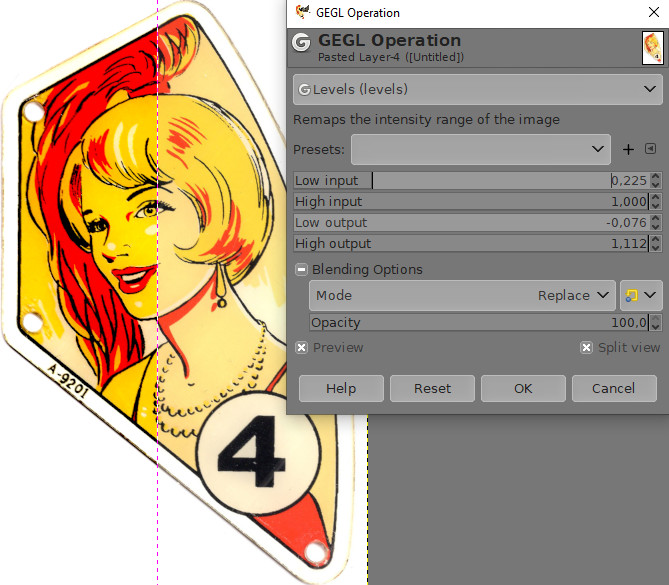Screen dimensions: 669x585
Task: Close the GEGL Operation dialog window
Action: point(654,12)
